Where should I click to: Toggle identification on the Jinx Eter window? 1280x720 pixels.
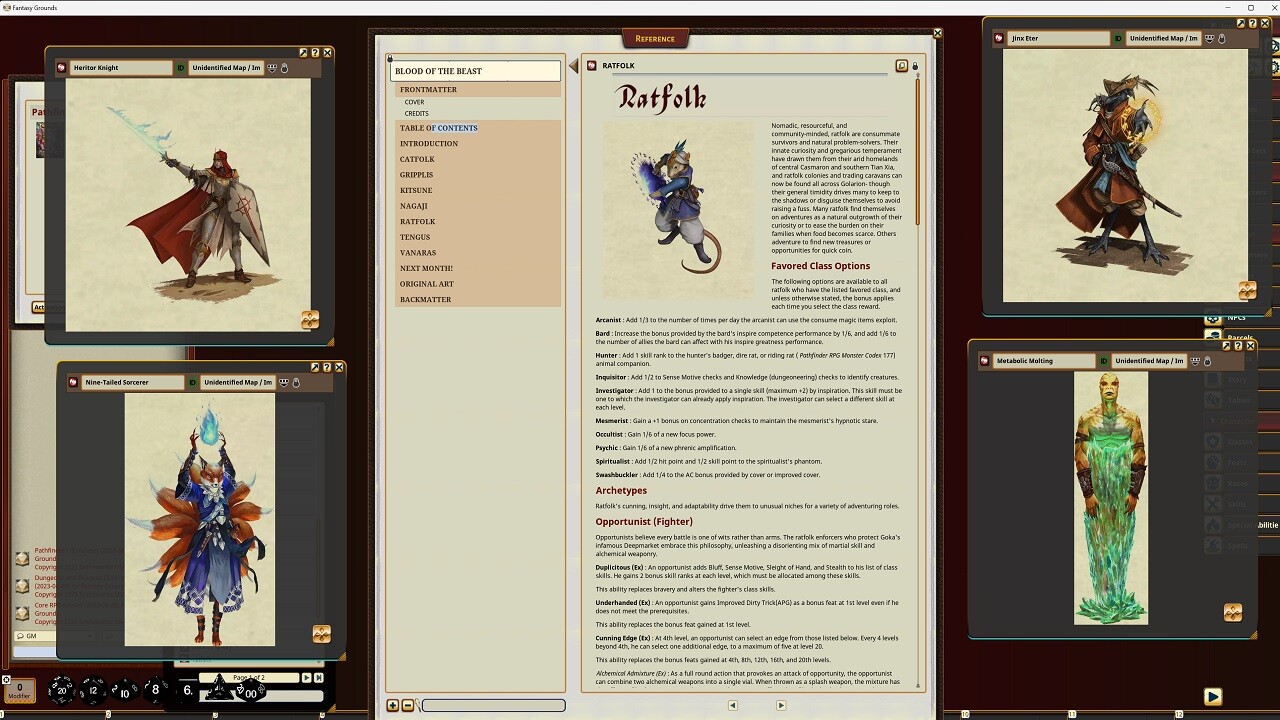[x=1118, y=39]
